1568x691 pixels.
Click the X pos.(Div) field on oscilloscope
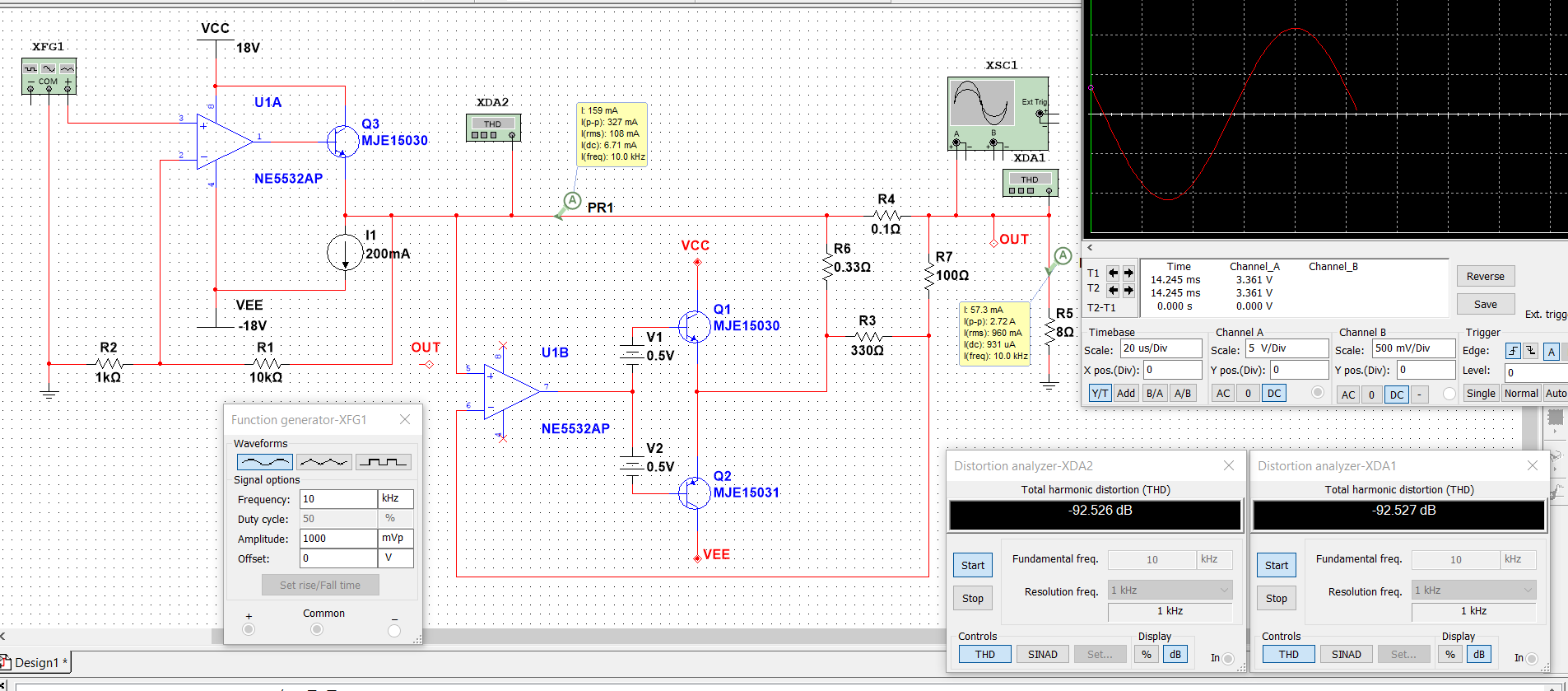click(x=1173, y=371)
